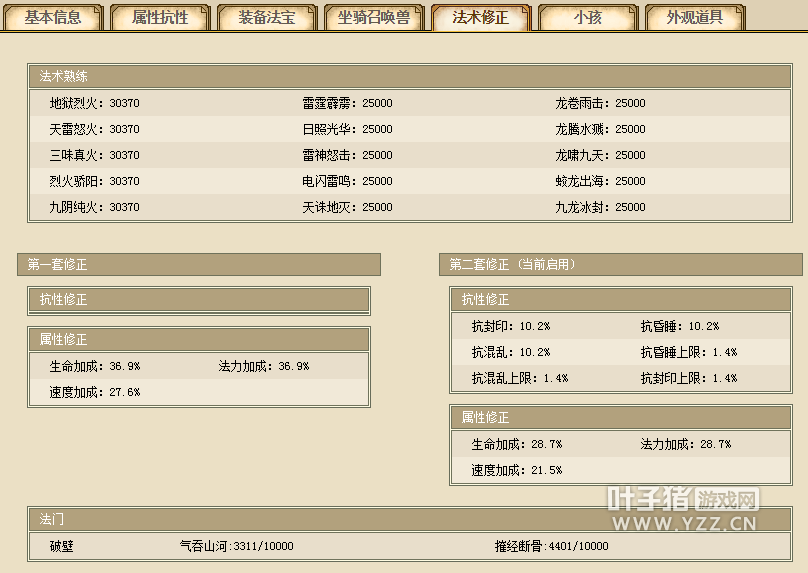Click the 法门 section header
This screenshot has height=573, width=808.
pyautogui.click(x=52, y=520)
